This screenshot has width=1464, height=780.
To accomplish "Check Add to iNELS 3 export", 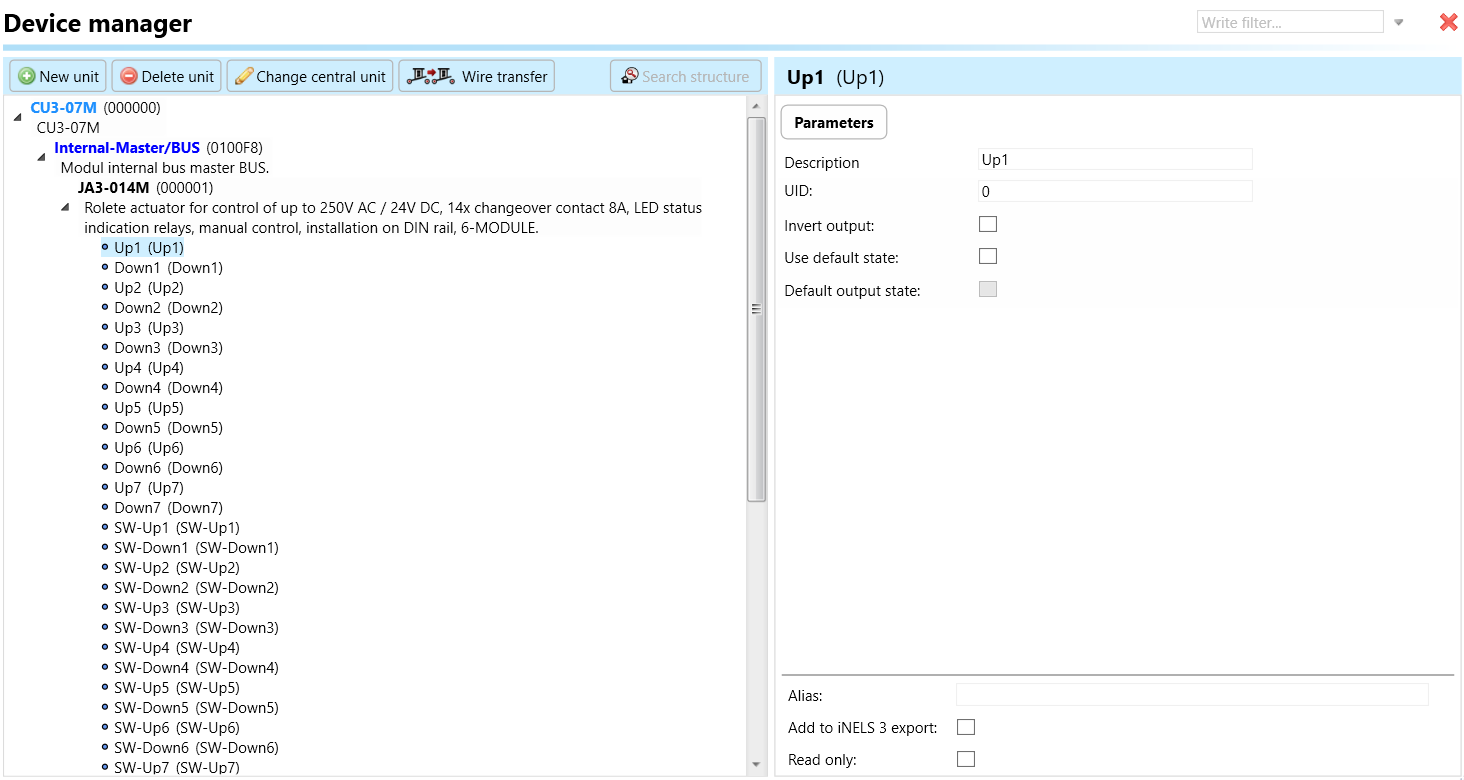I will (966, 727).
